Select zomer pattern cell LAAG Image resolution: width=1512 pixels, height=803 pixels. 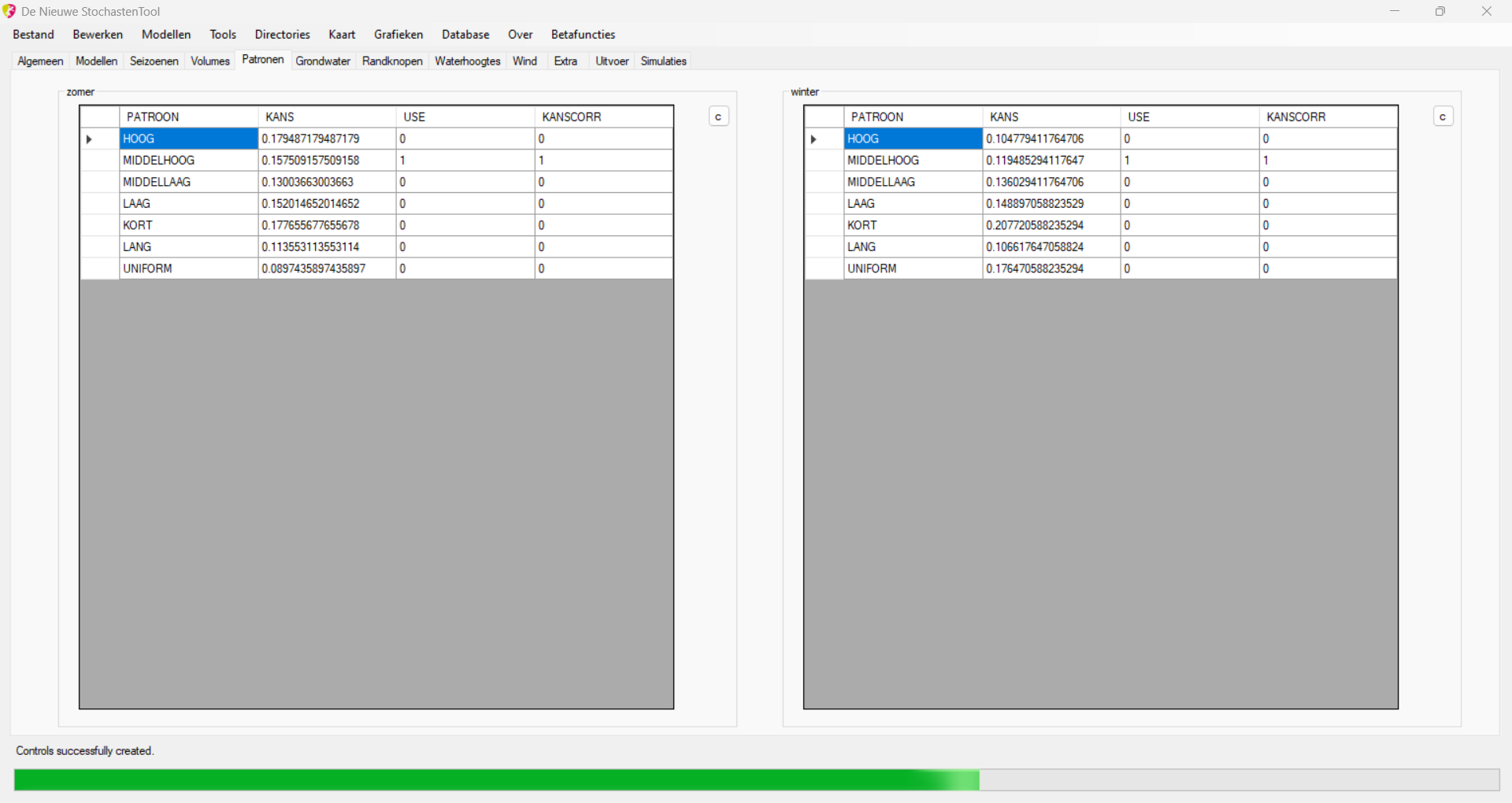[189, 204]
